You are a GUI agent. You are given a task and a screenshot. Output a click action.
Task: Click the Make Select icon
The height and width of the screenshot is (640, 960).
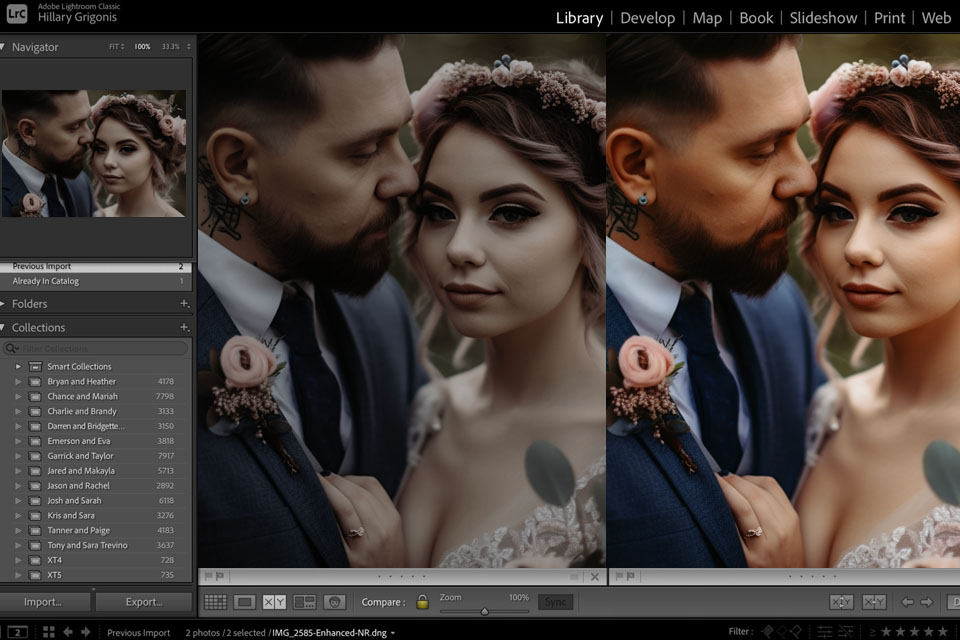(874, 602)
